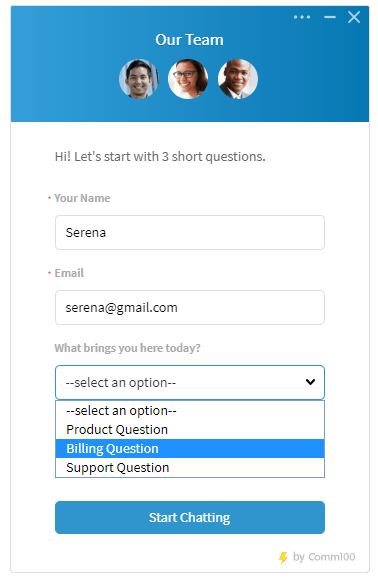Click the third team member's avatar
Screen dimensions: 378x579
pyautogui.click(x=238, y=79)
